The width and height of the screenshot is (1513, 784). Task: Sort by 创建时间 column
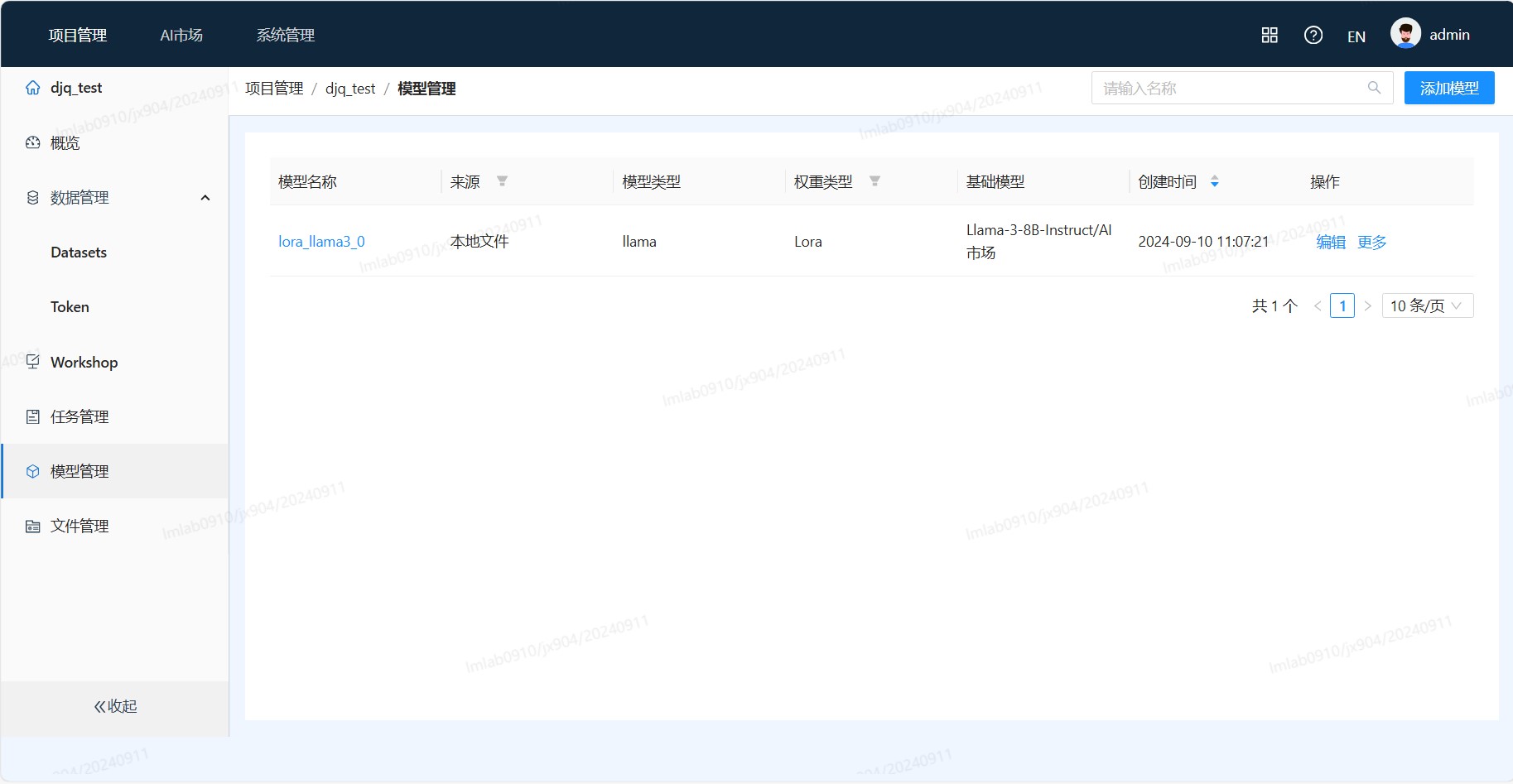click(x=1214, y=181)
